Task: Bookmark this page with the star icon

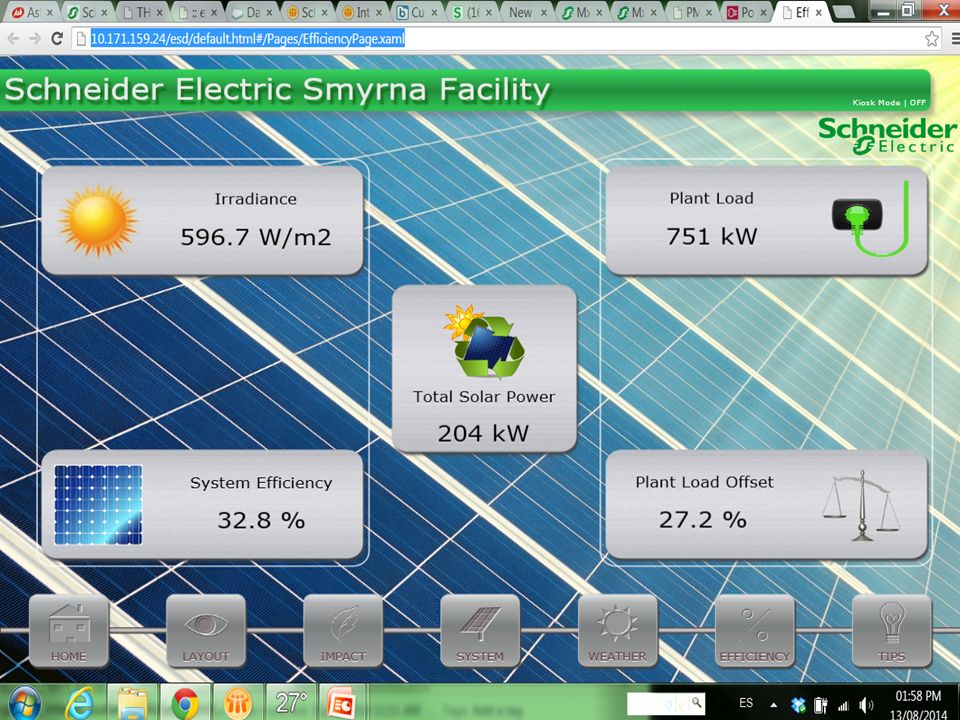Action: [932, 39]
